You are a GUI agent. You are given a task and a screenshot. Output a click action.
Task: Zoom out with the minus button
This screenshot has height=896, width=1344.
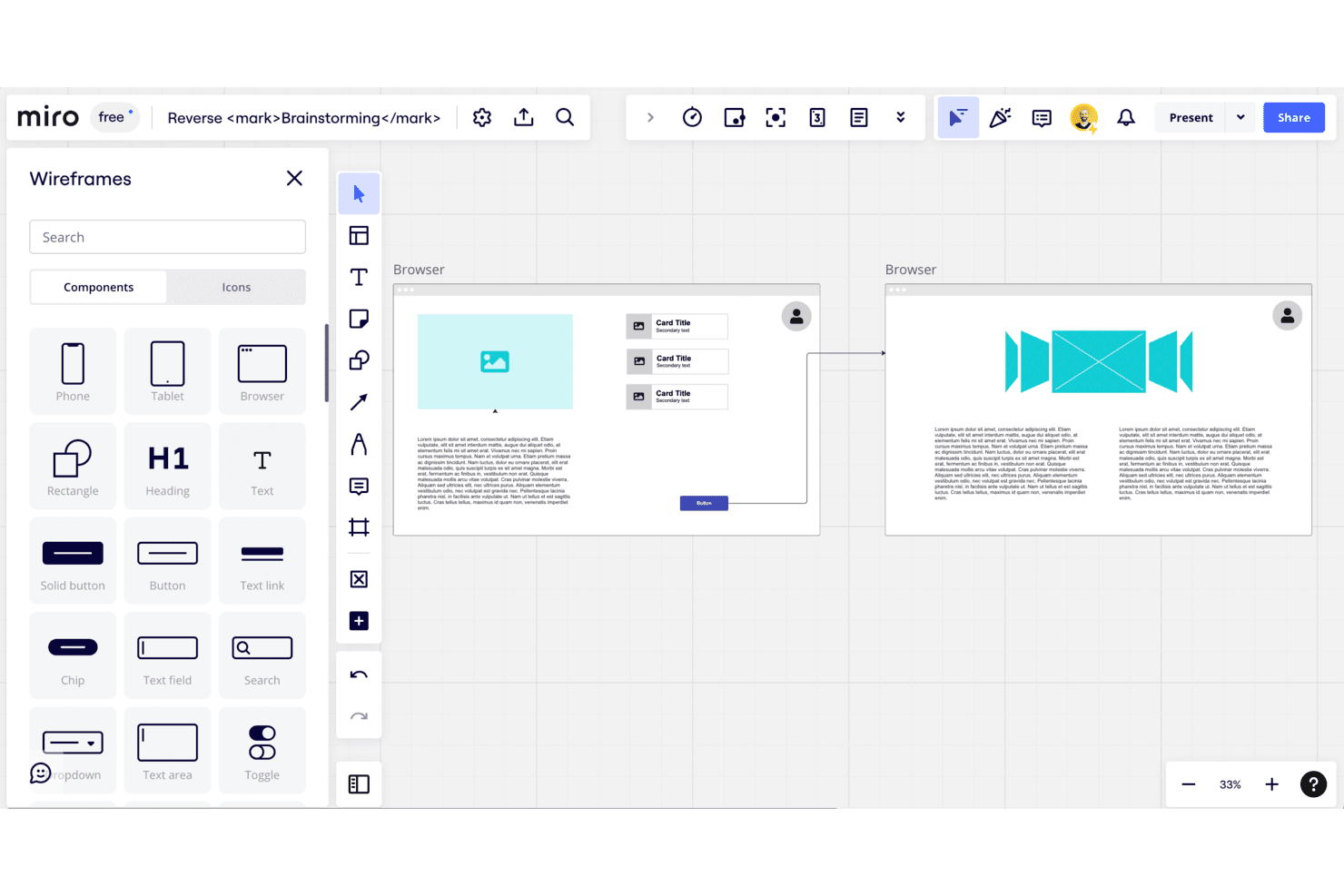coord(1189,784)
